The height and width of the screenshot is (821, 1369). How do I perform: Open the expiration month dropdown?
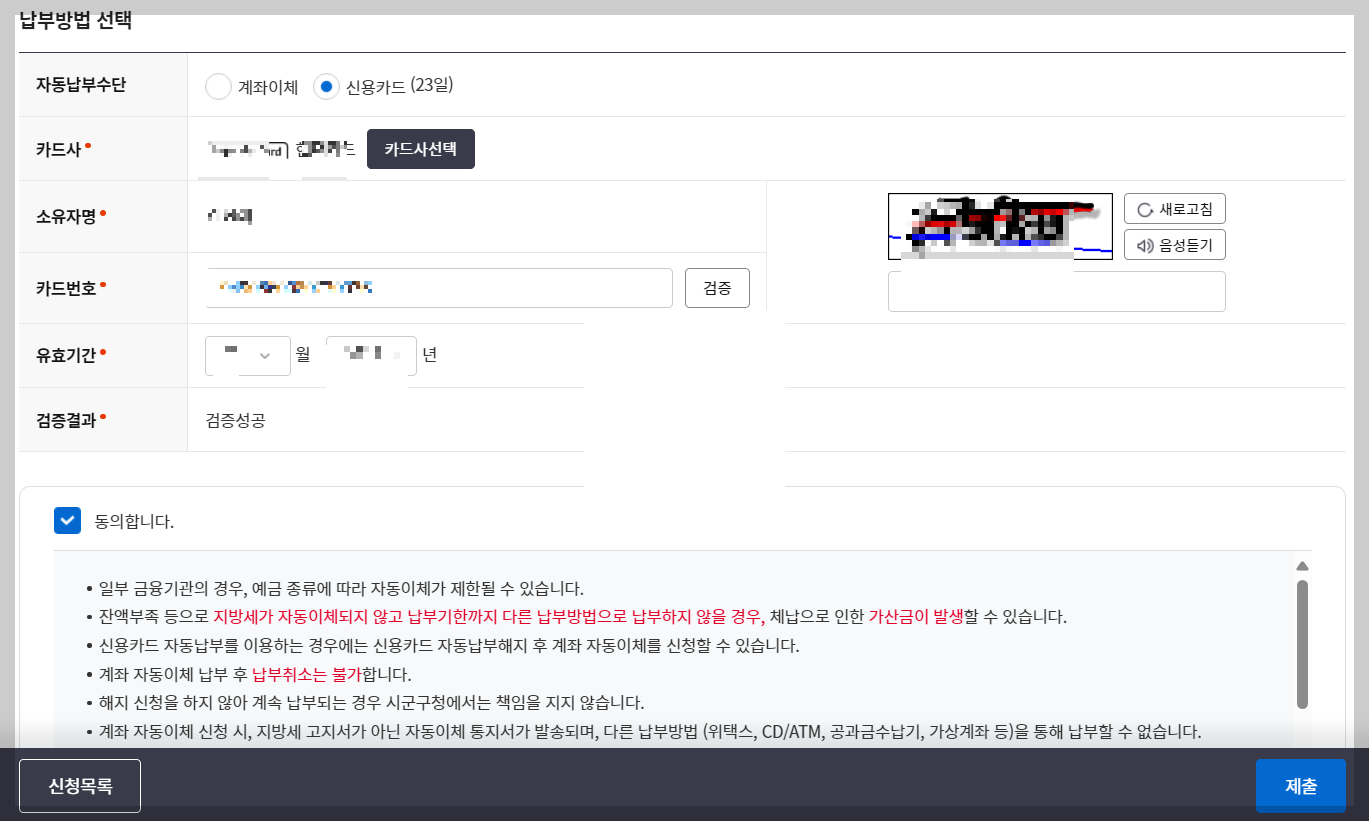tap(247, 355)
